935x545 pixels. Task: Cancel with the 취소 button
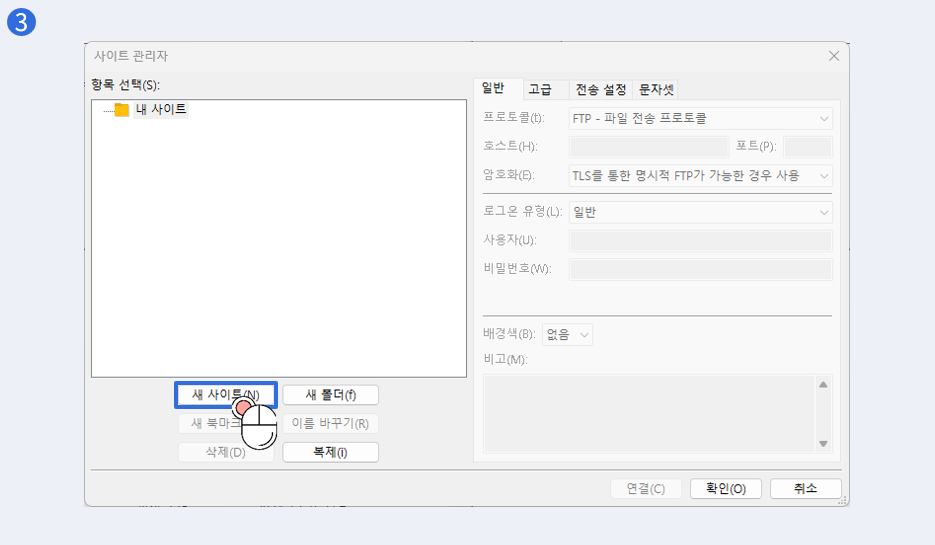point(806,489)
